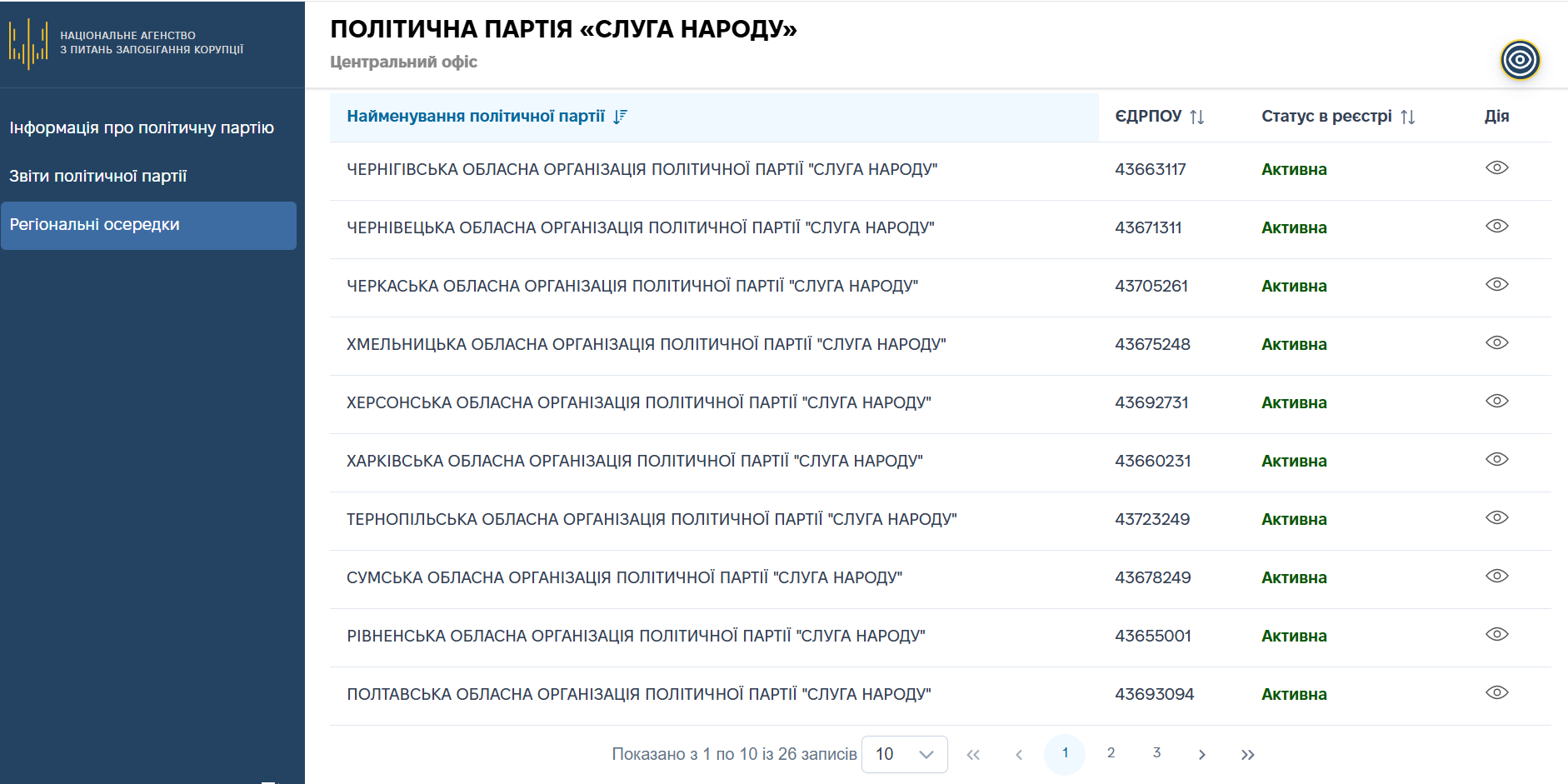Click the Тернопільська обласна організація name
Image resolution: width=1568 pixels, height=784 pixels.
[652, 520]
